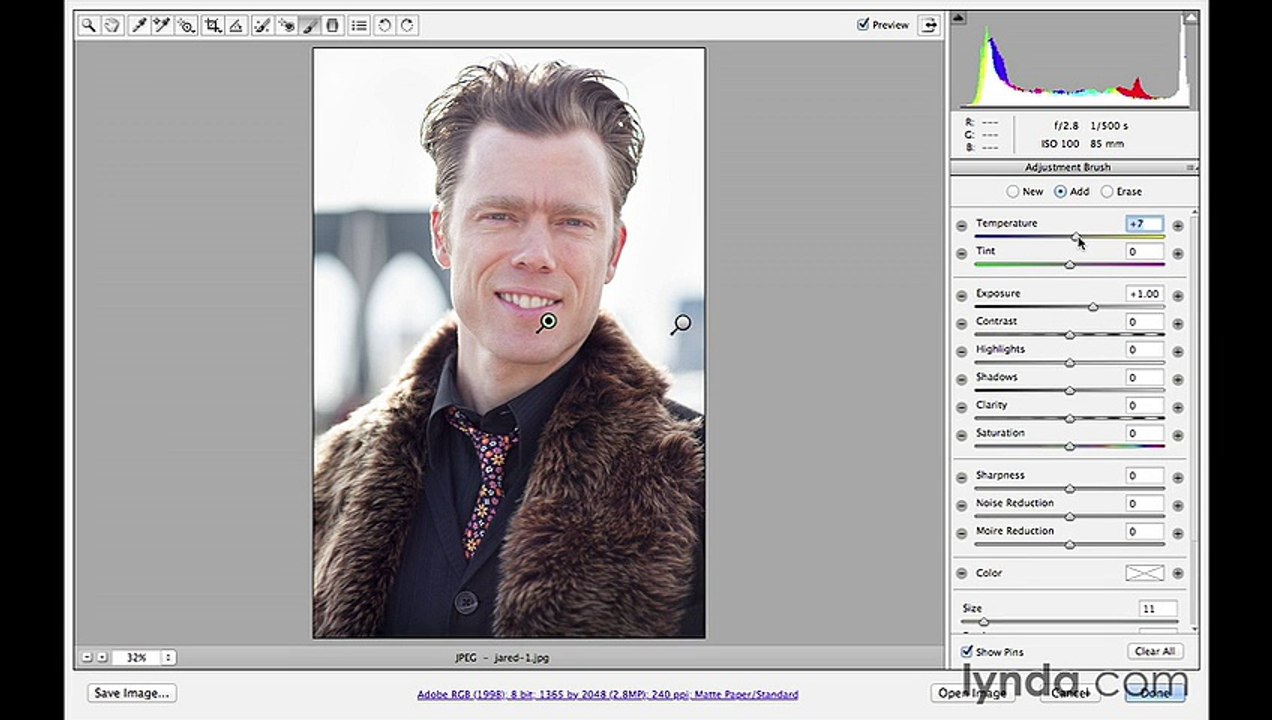
Task: Toggle the Show Pins checkbox
Action: pos(967,652)
